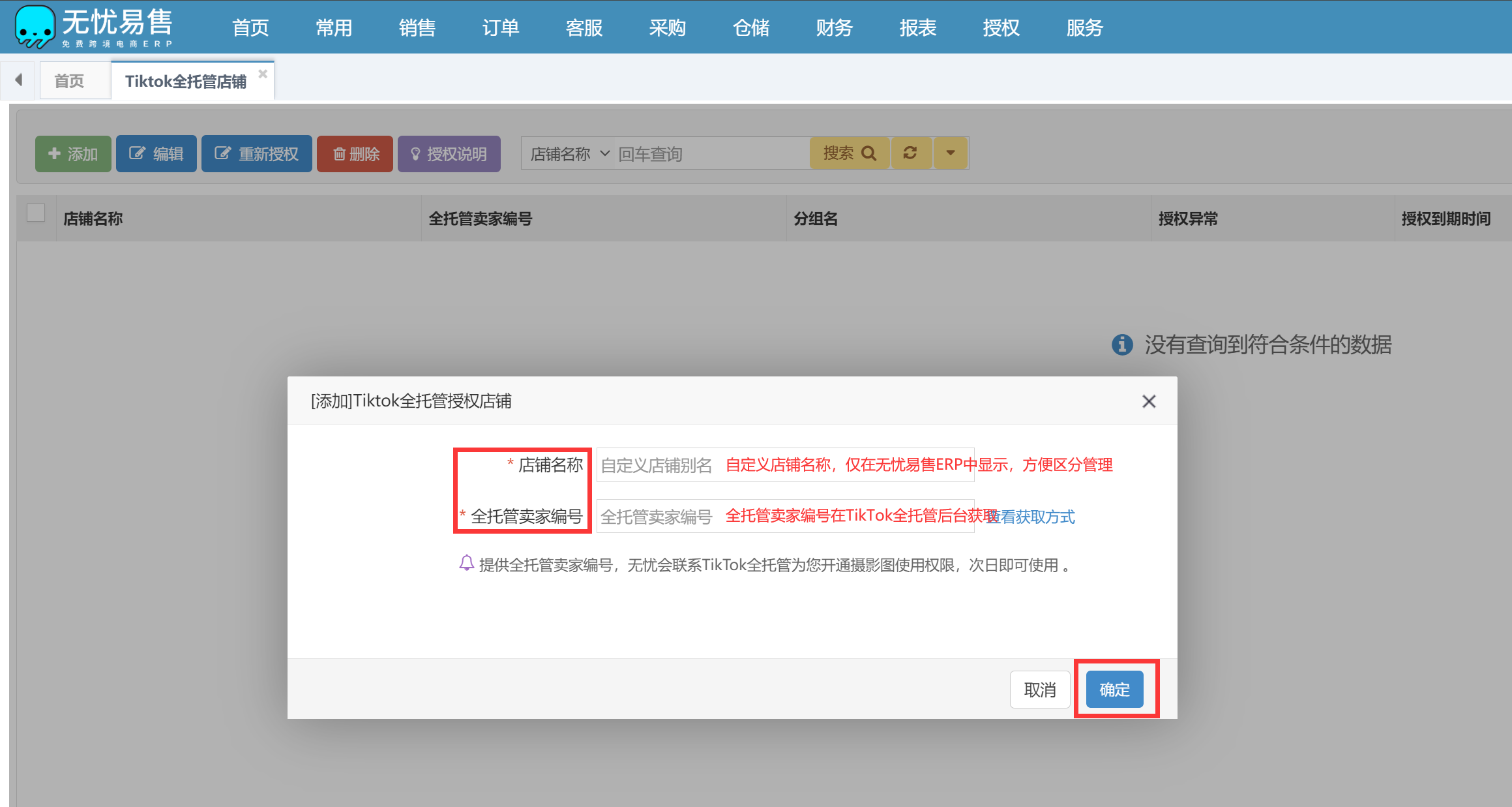
Task: Open the 授权 menu
Action: coord(1001,27)
